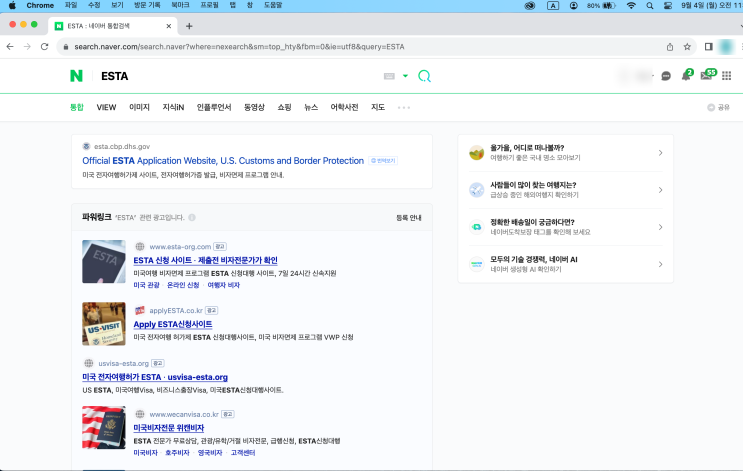Expand the 정확한 배송일이 궁금하다면? chevron
This screenshot has width=743, height=471.
660,227
